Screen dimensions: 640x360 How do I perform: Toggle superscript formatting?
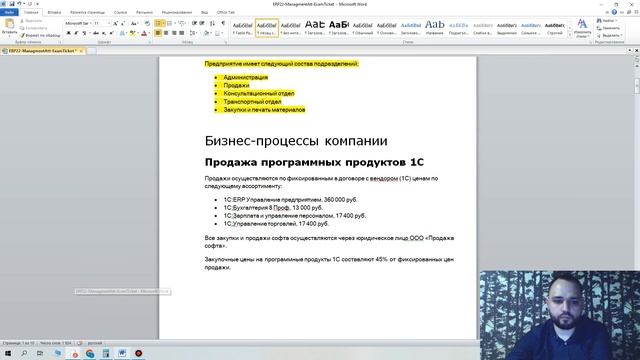tap(111, 33)
